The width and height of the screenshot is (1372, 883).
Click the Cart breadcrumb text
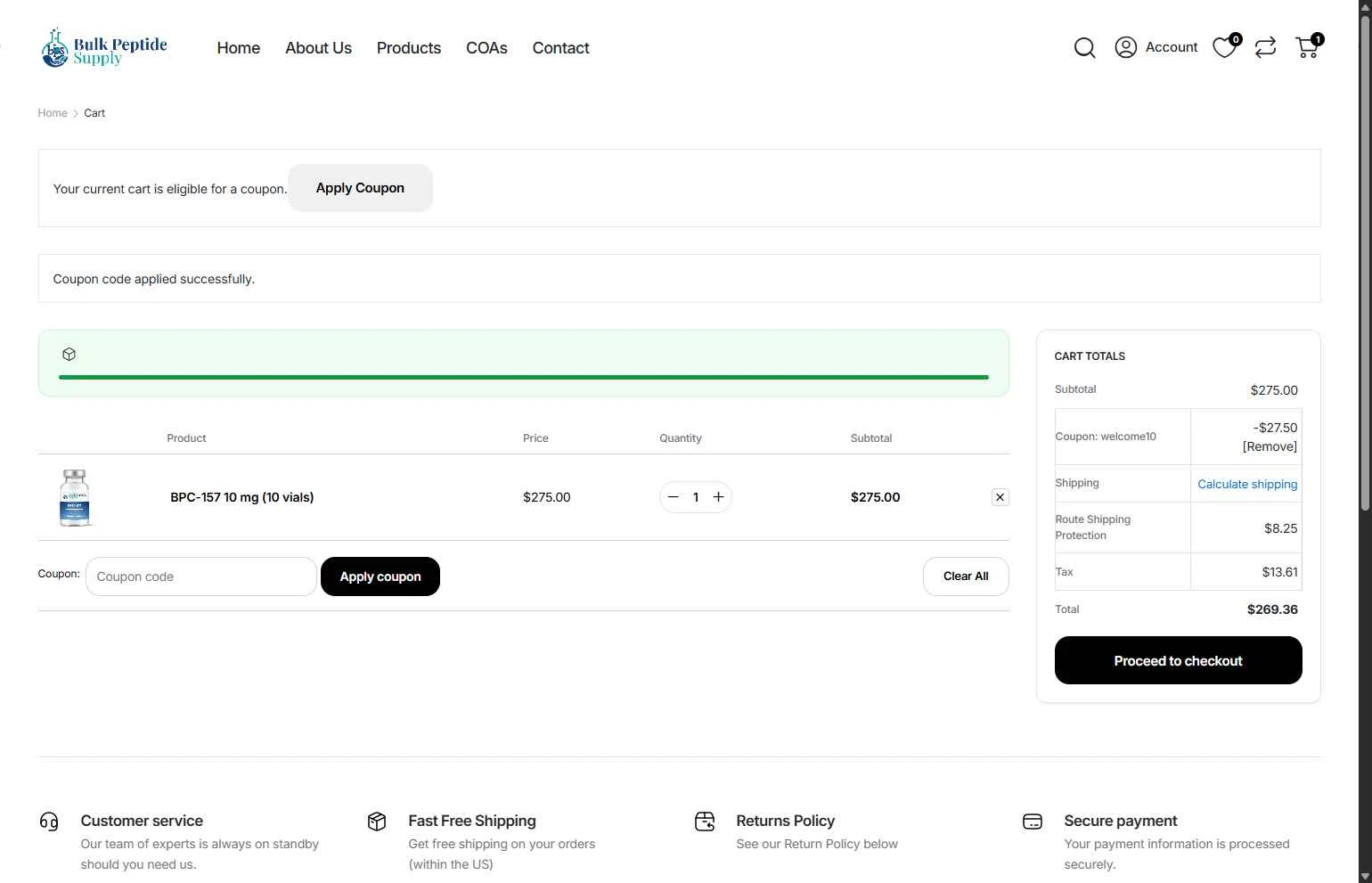coord(94,113)
